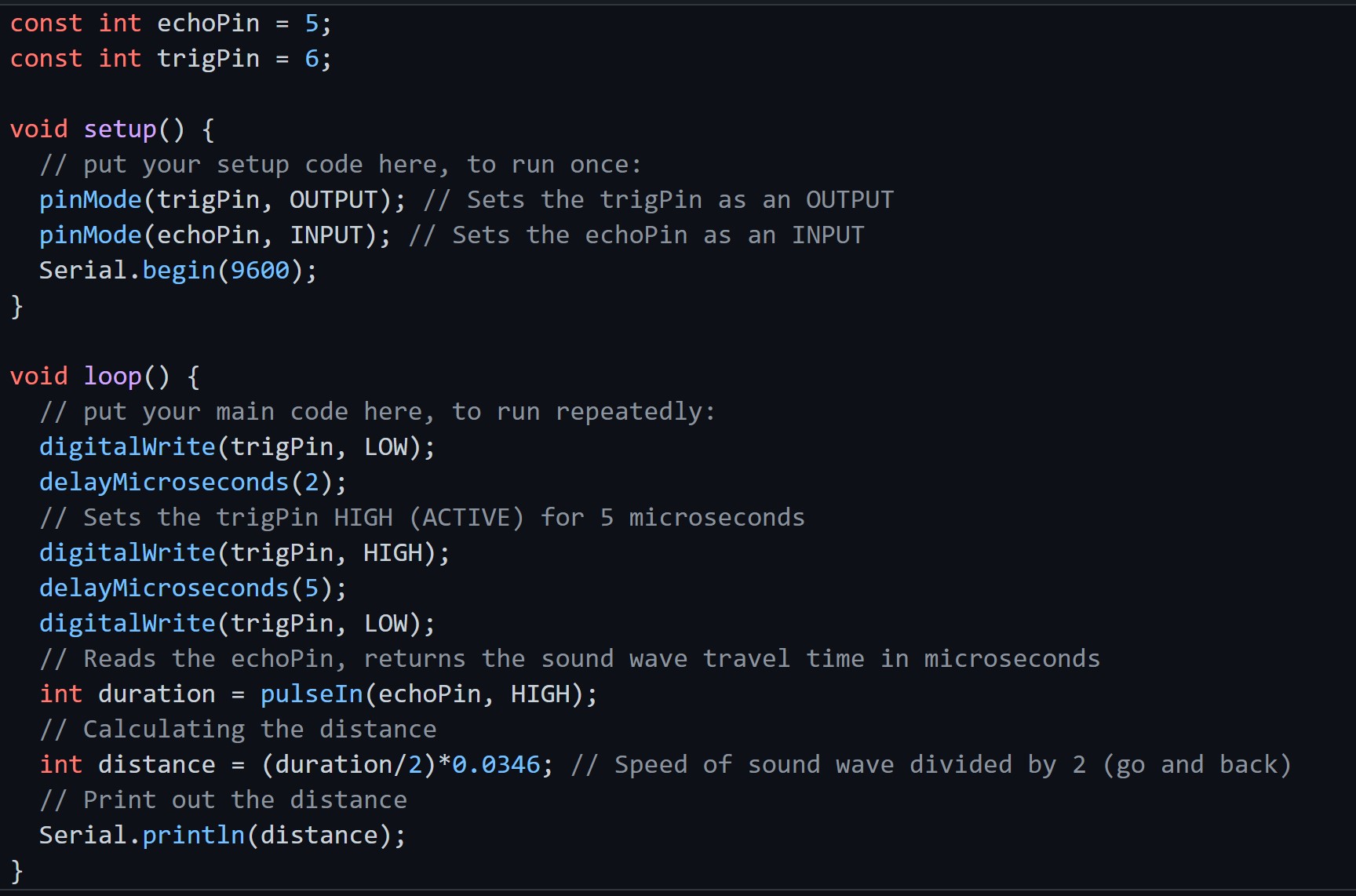Click the delayMicroseconds(2) statement
Viewport: 1356px width, 896px height.
(193, 483)
